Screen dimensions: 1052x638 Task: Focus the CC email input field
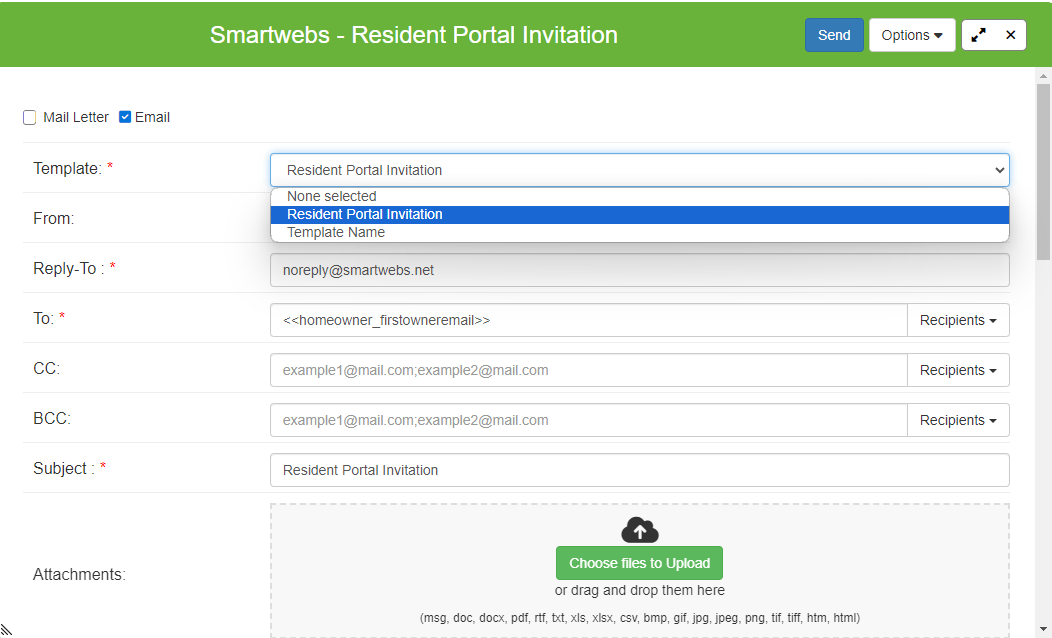[x=588, y=370]
